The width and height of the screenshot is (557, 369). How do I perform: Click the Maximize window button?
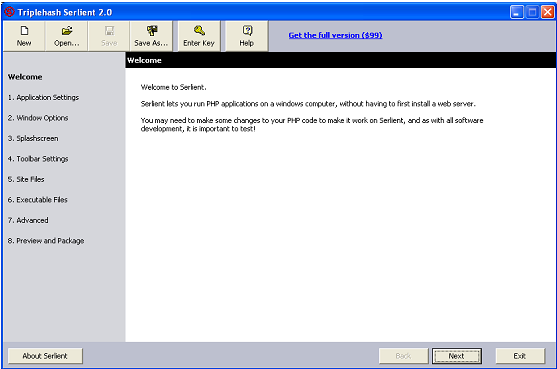point(532,12)
